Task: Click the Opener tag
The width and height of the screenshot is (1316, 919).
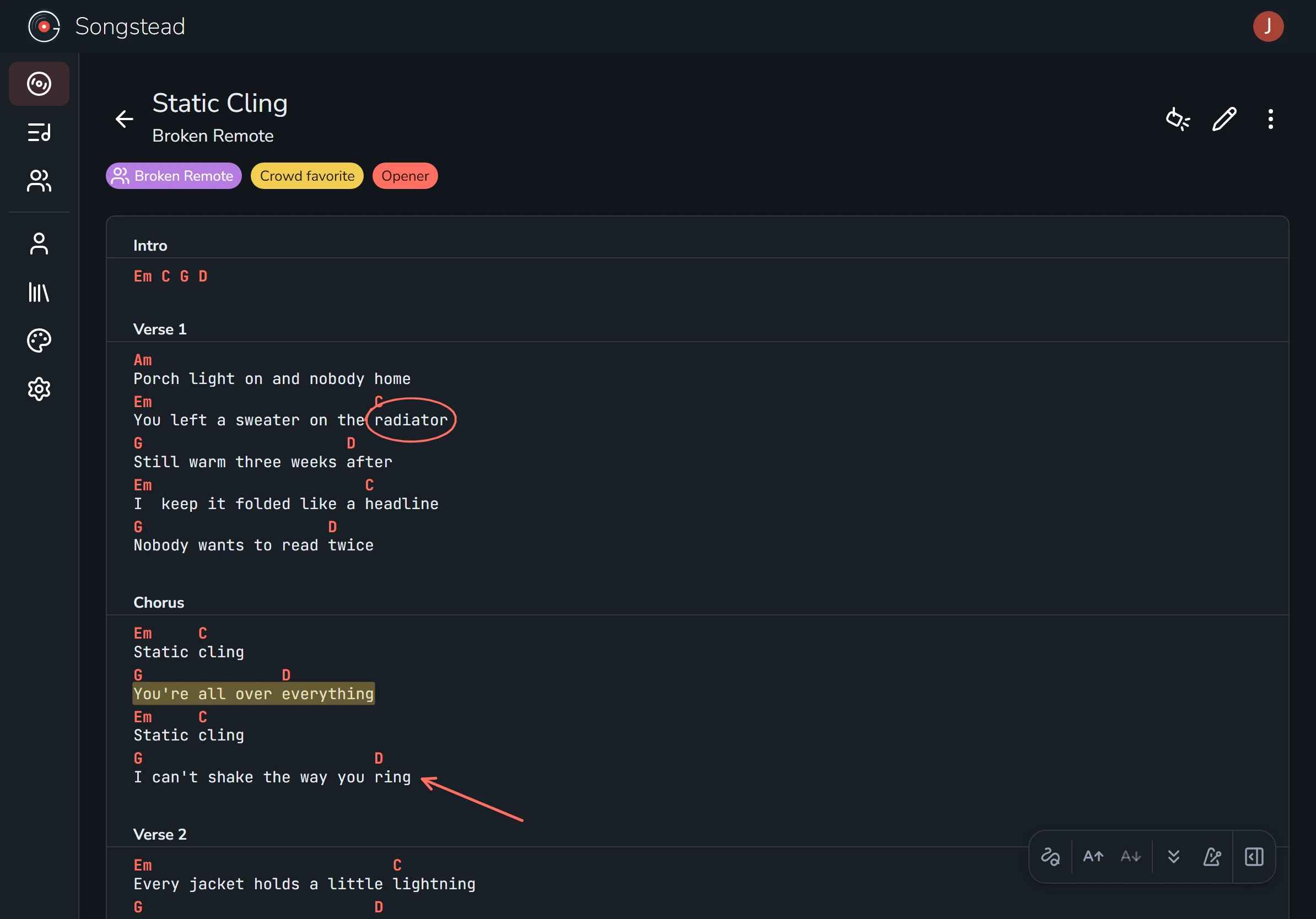Action: (405, 176)
